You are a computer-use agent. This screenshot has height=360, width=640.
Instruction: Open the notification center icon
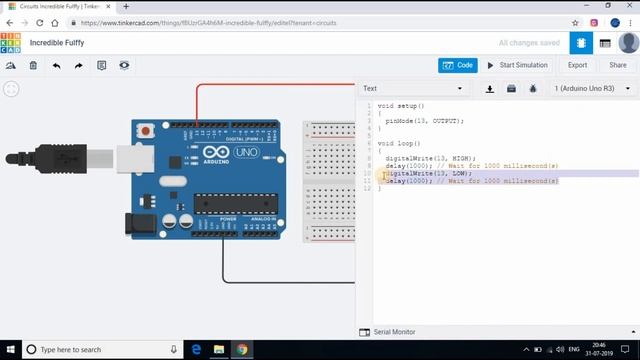click(x=625, y=349)
